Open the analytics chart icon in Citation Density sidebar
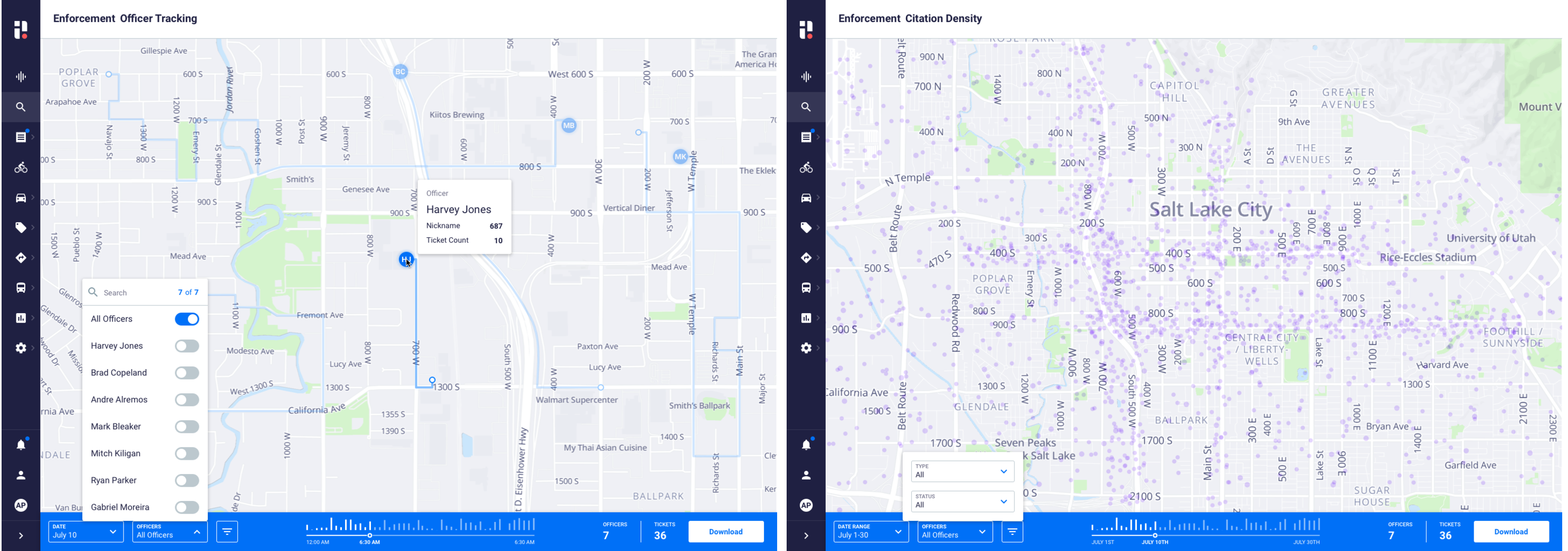The image size is (1568, 551). tap(806, 318)
